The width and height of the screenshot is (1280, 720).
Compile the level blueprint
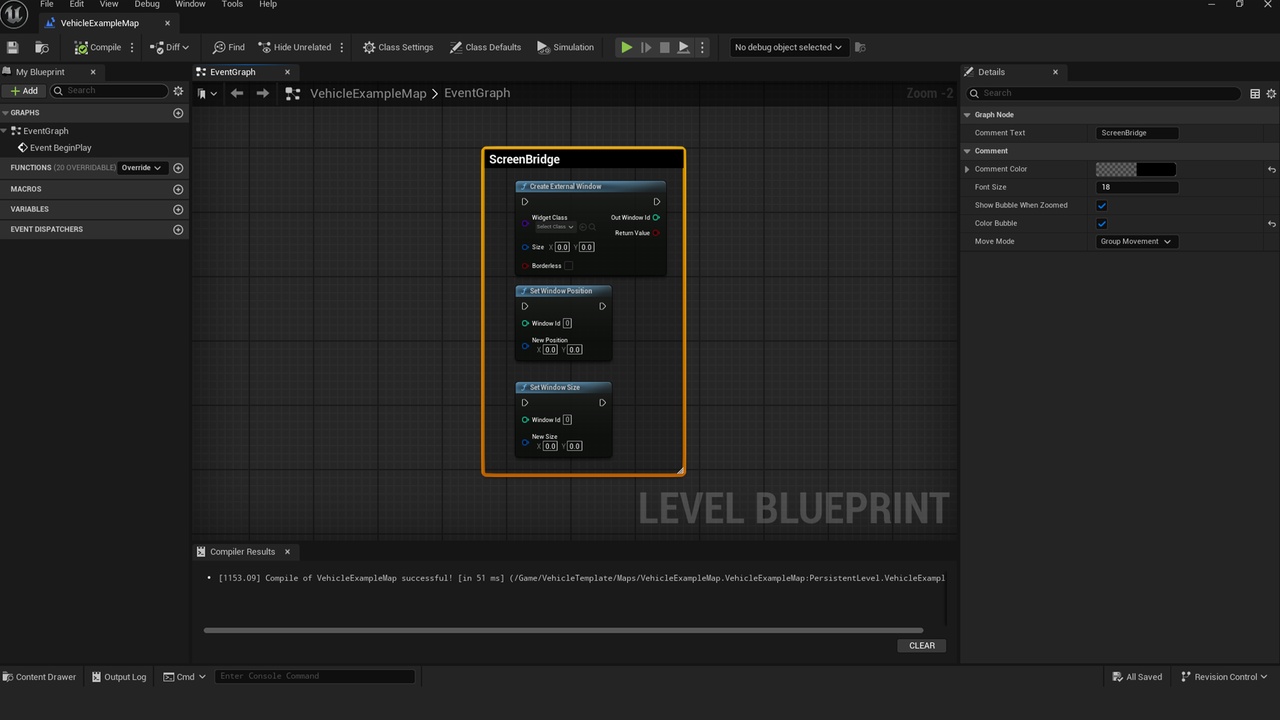pyautogui.click(x=98, y=47)
